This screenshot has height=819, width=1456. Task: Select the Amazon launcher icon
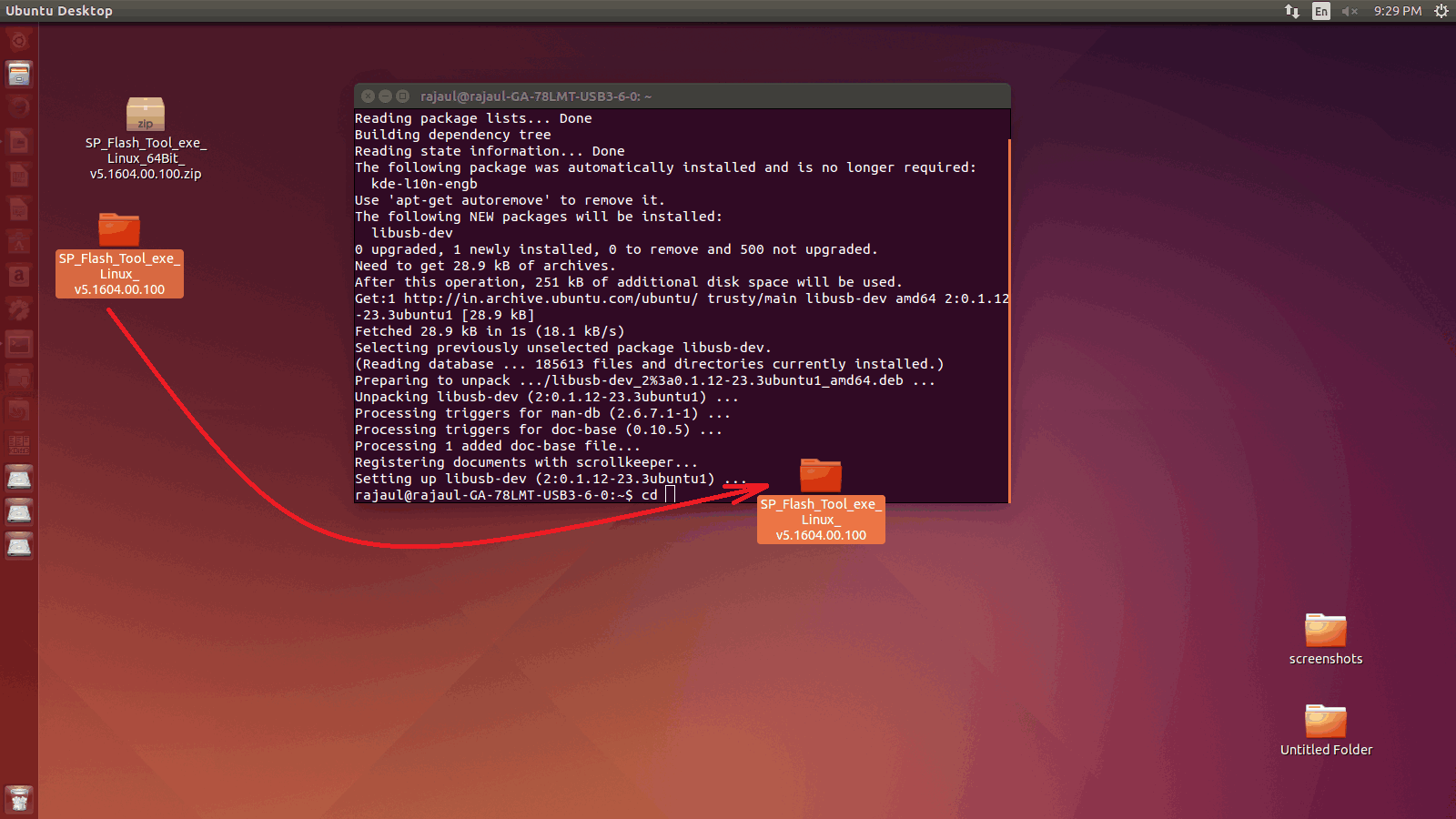click(19, 275)
